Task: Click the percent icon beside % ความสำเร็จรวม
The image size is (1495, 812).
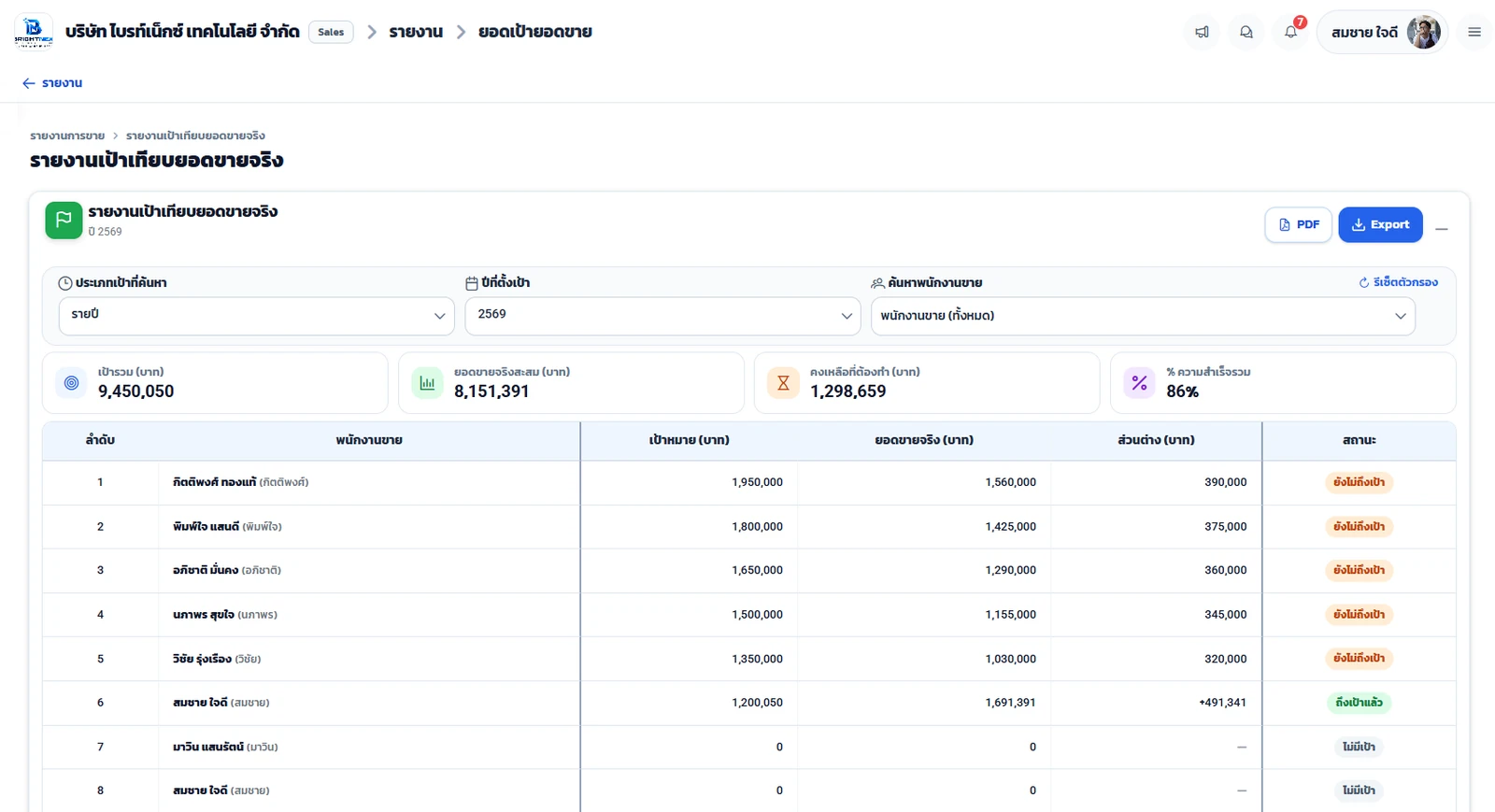Action: (1139, 382)
